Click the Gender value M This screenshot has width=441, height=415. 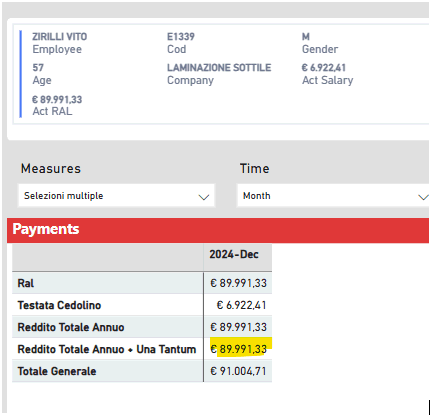pyautogui.click(x=306, y=37)
